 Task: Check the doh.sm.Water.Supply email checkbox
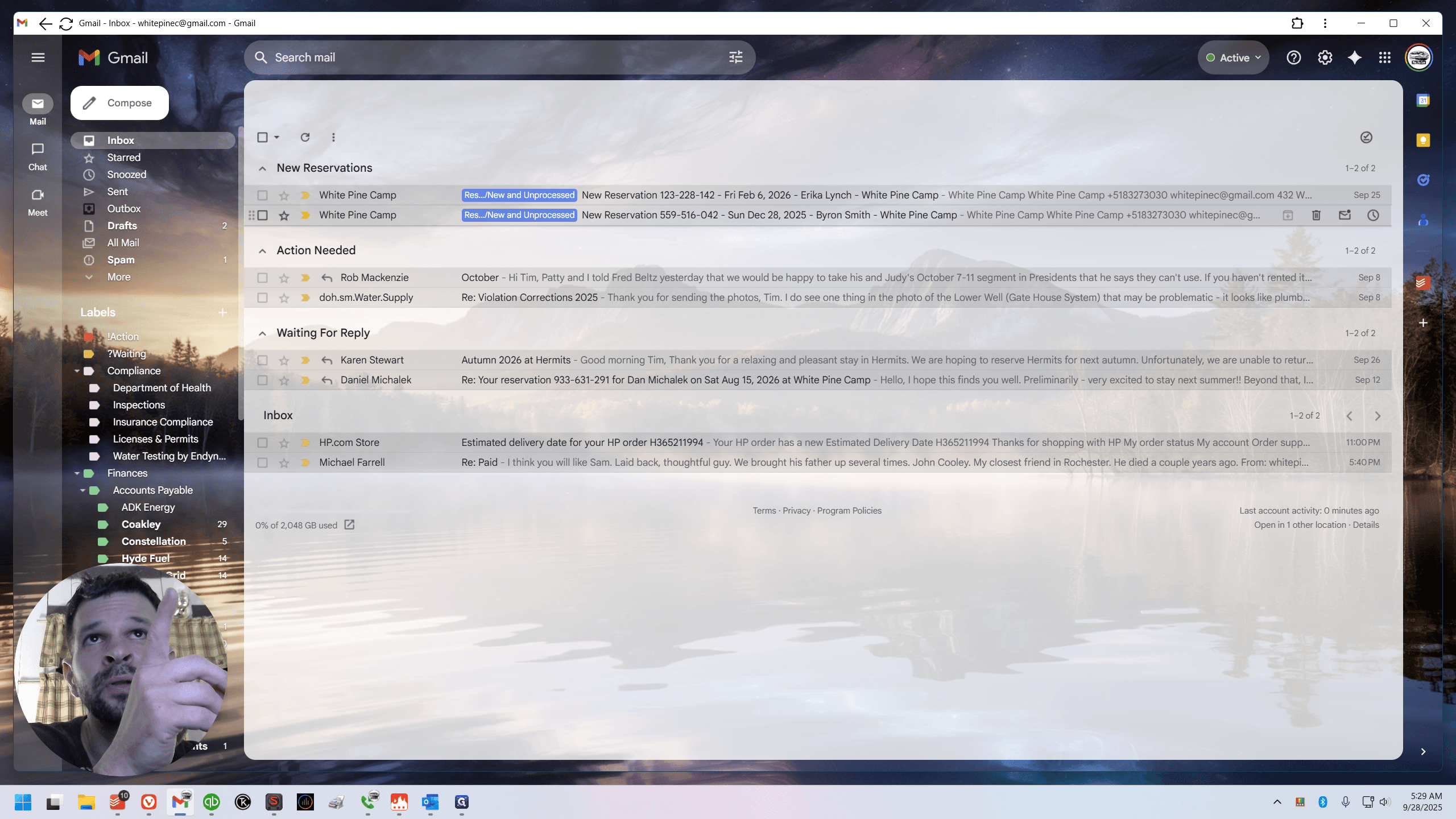[x=262, y=297]
